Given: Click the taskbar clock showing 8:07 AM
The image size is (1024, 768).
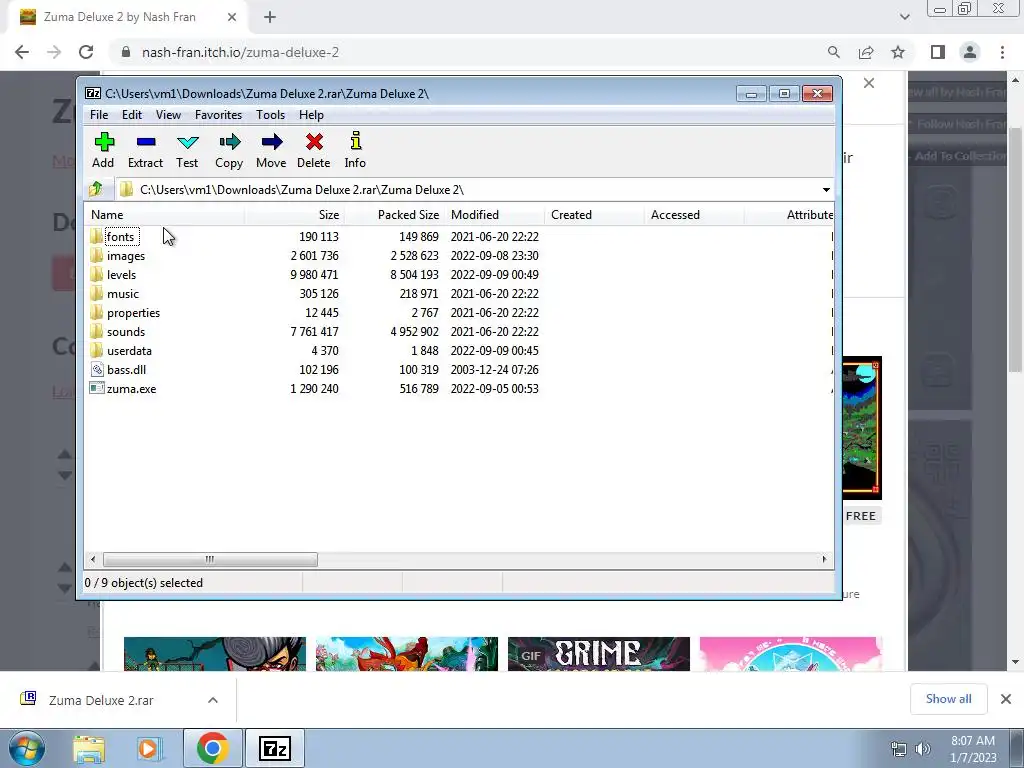Looking at the screenshot, I should click(x=973, y=749).
